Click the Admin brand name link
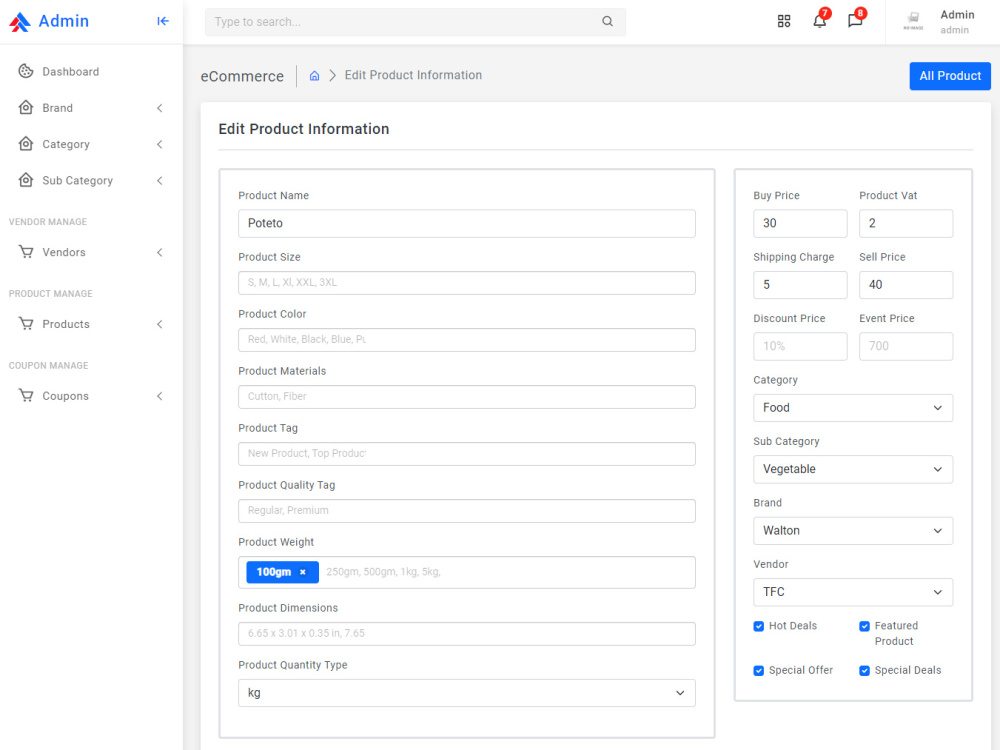Image resolution: width=1000 pixels, height=750 pixels. tap(64, 21)
